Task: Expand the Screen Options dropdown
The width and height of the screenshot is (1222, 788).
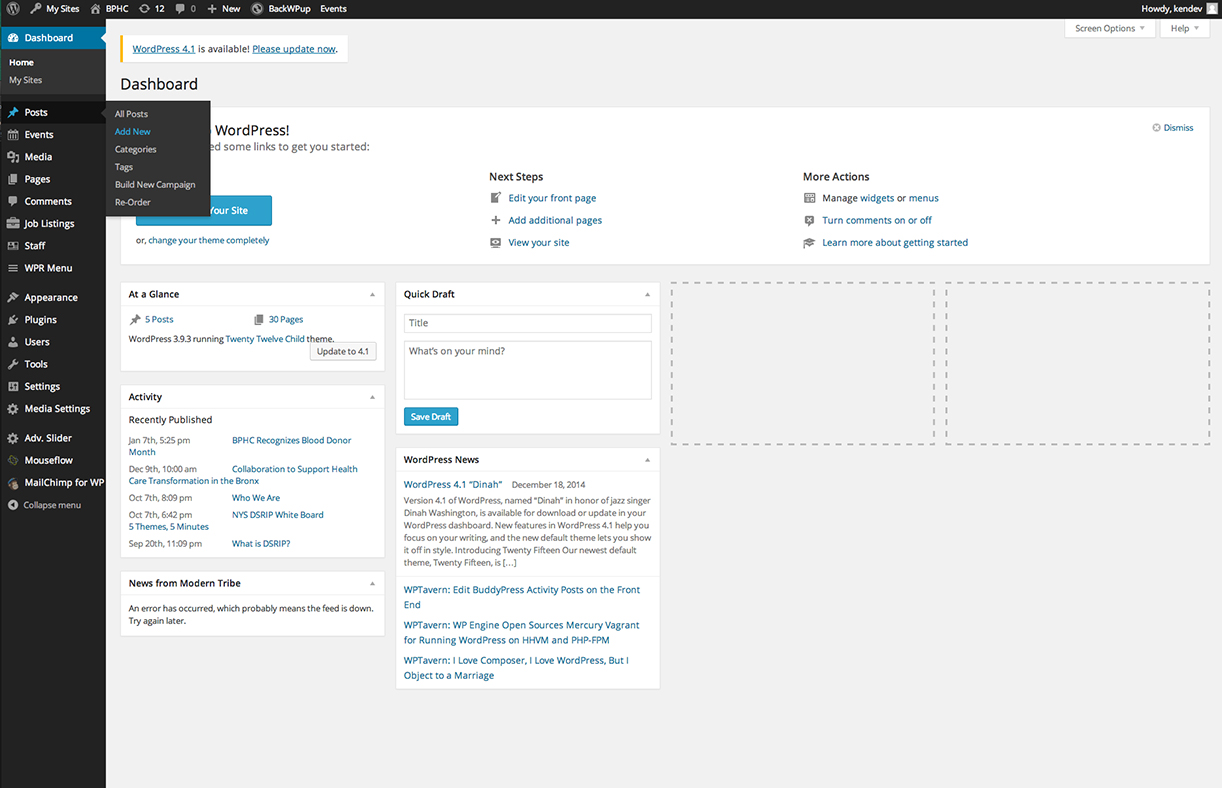Action: [1109, 29]
